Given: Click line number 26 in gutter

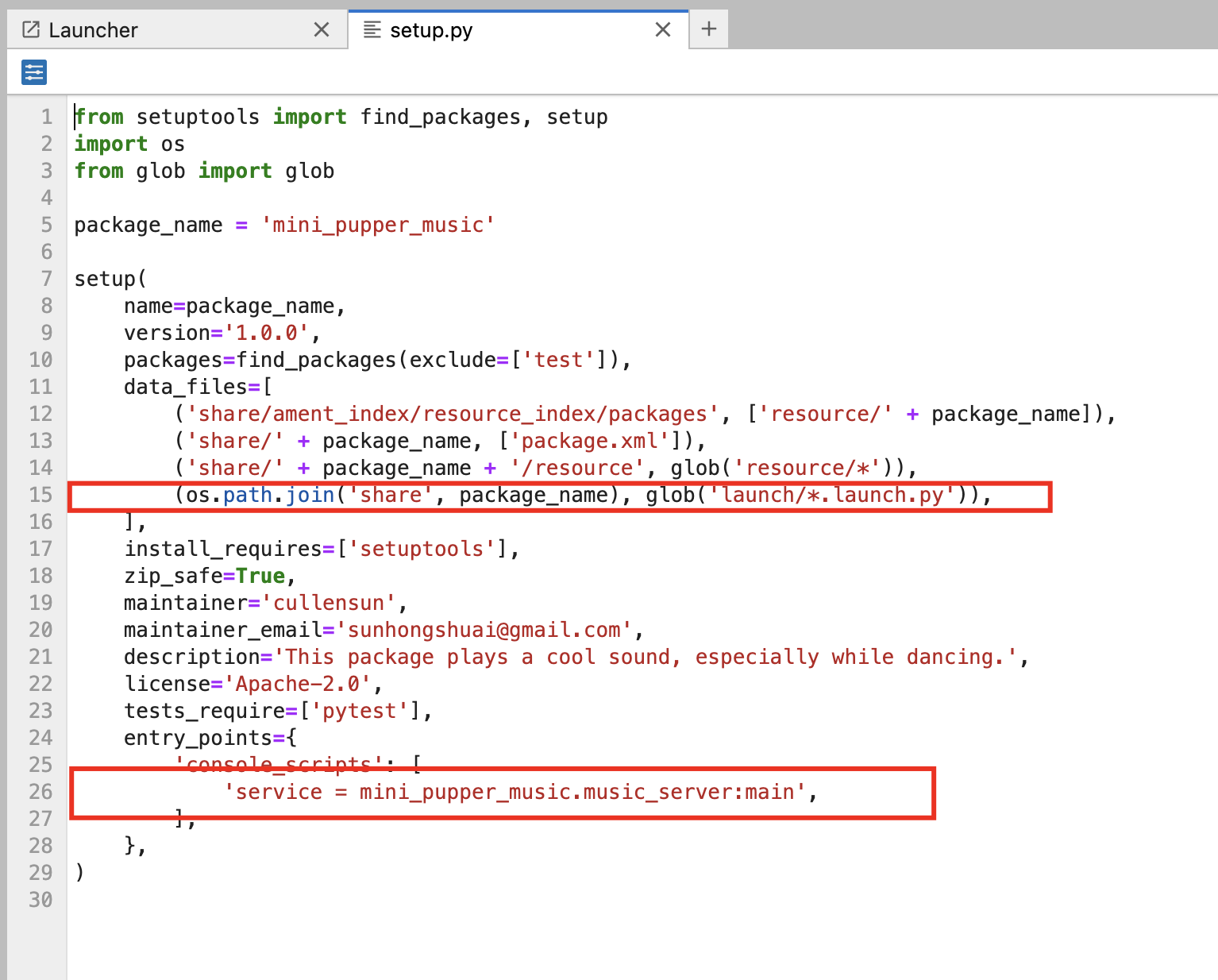Looking at the screenshot, I should pyautogui.click(x=40, y=792).
